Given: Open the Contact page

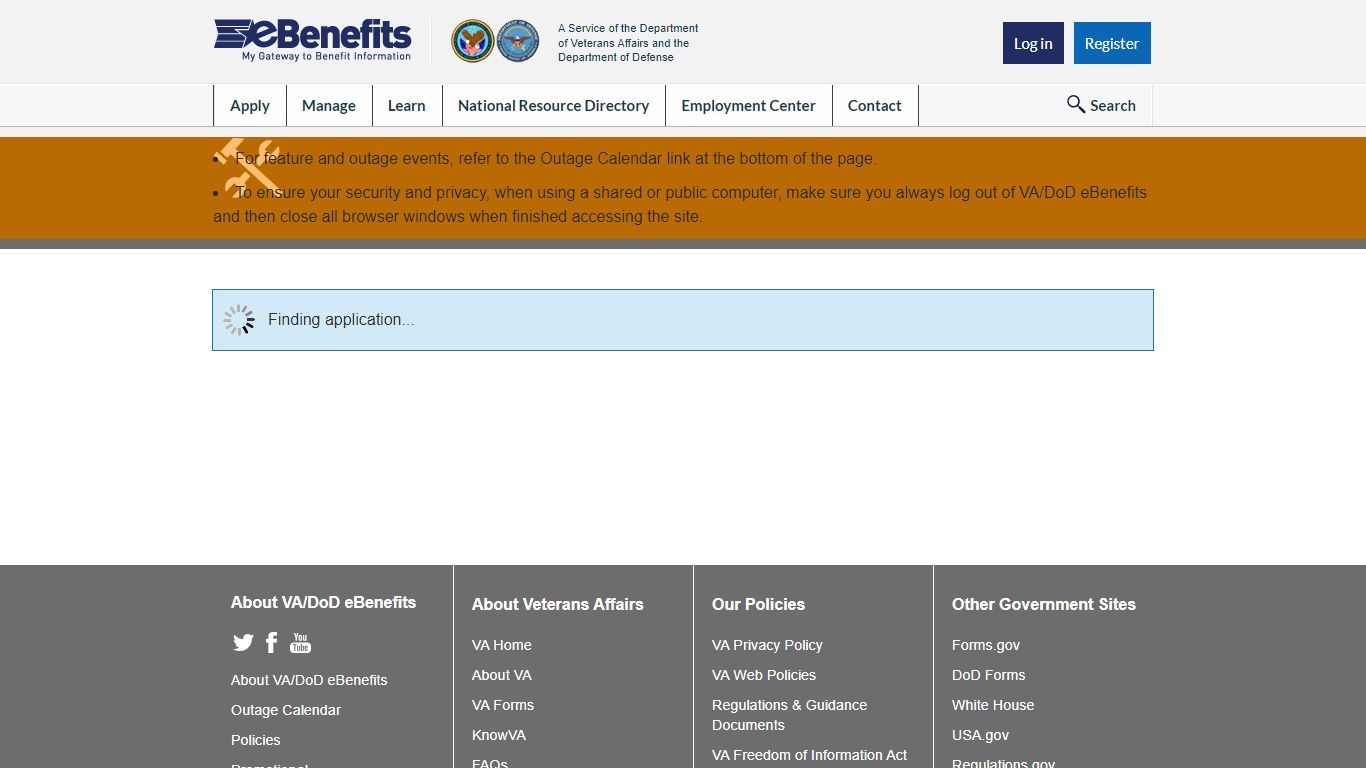Looking at the screenshot, I should click(875, 105).
